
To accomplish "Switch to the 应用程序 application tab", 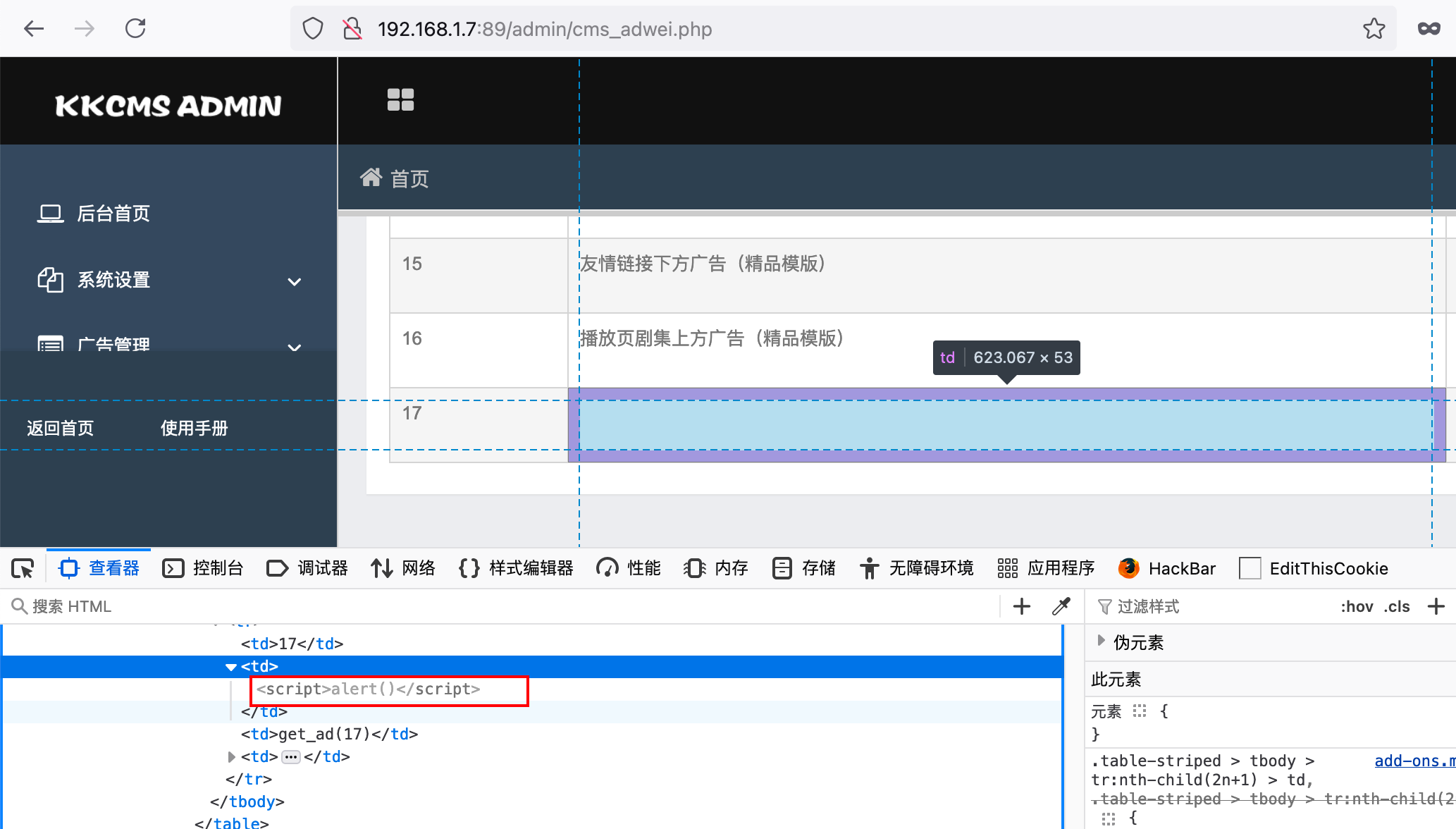I will point(1046,568).
